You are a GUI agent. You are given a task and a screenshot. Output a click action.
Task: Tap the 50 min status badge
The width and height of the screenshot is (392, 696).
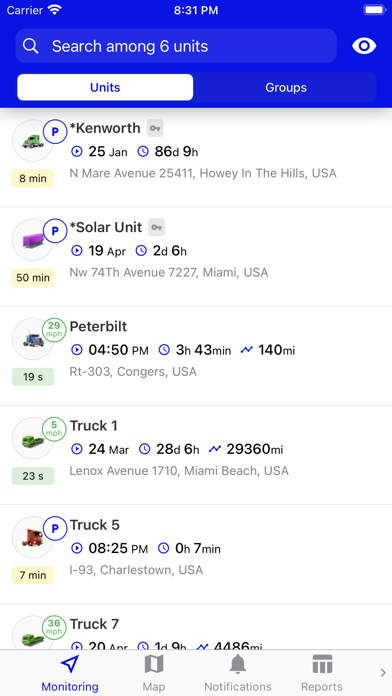tap(33, 278)
